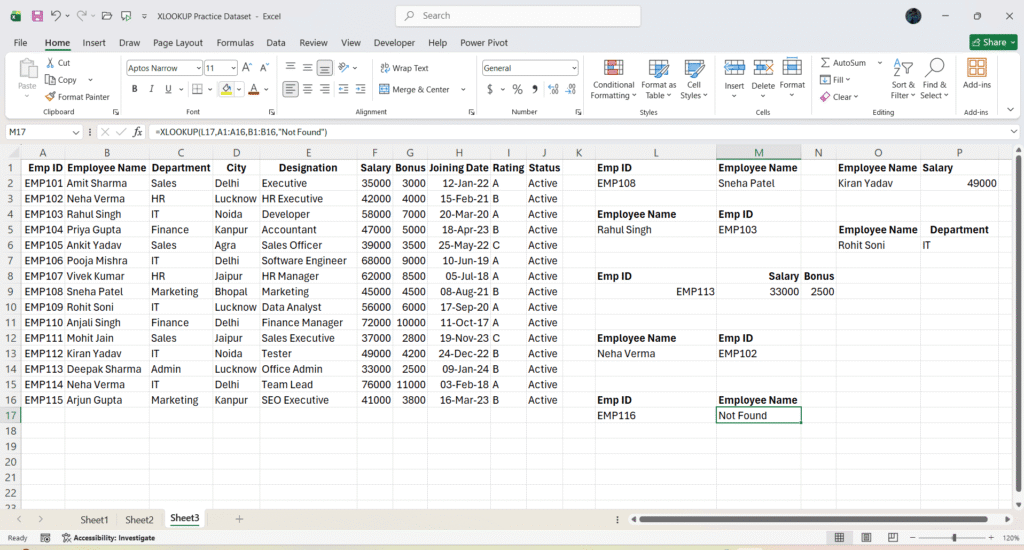Collapse the ribbon with the chevron

[x=1010, y=110]
